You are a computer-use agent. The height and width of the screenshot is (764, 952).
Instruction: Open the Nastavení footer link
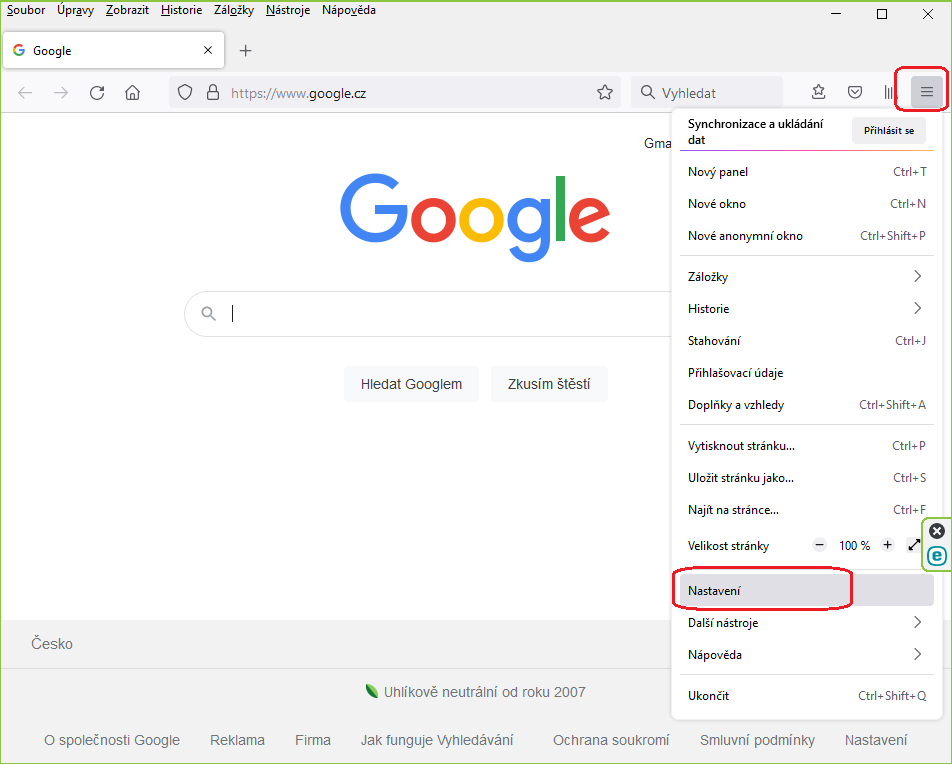coord(876,740)
